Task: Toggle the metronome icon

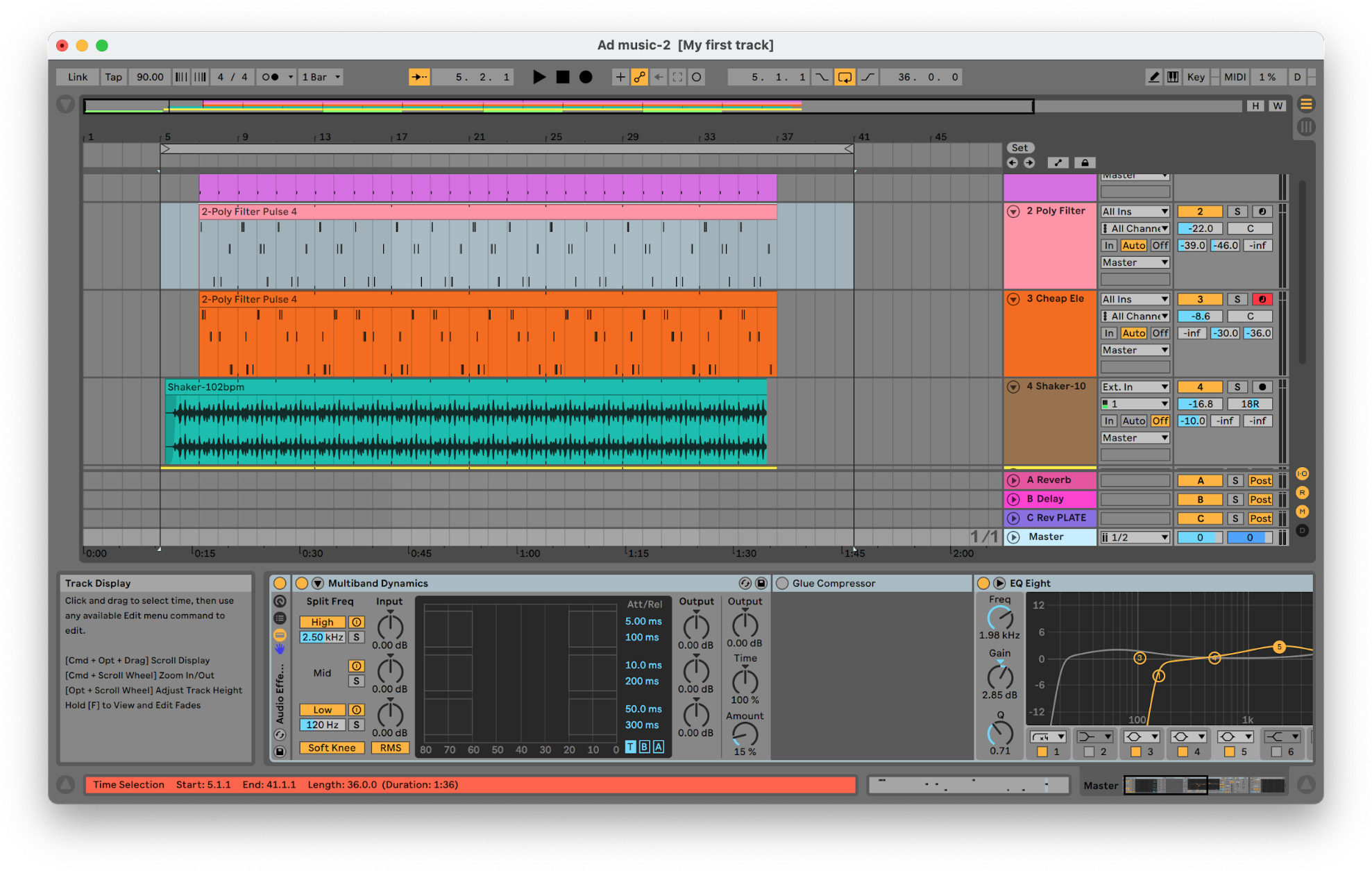Action: pos(270,77)
